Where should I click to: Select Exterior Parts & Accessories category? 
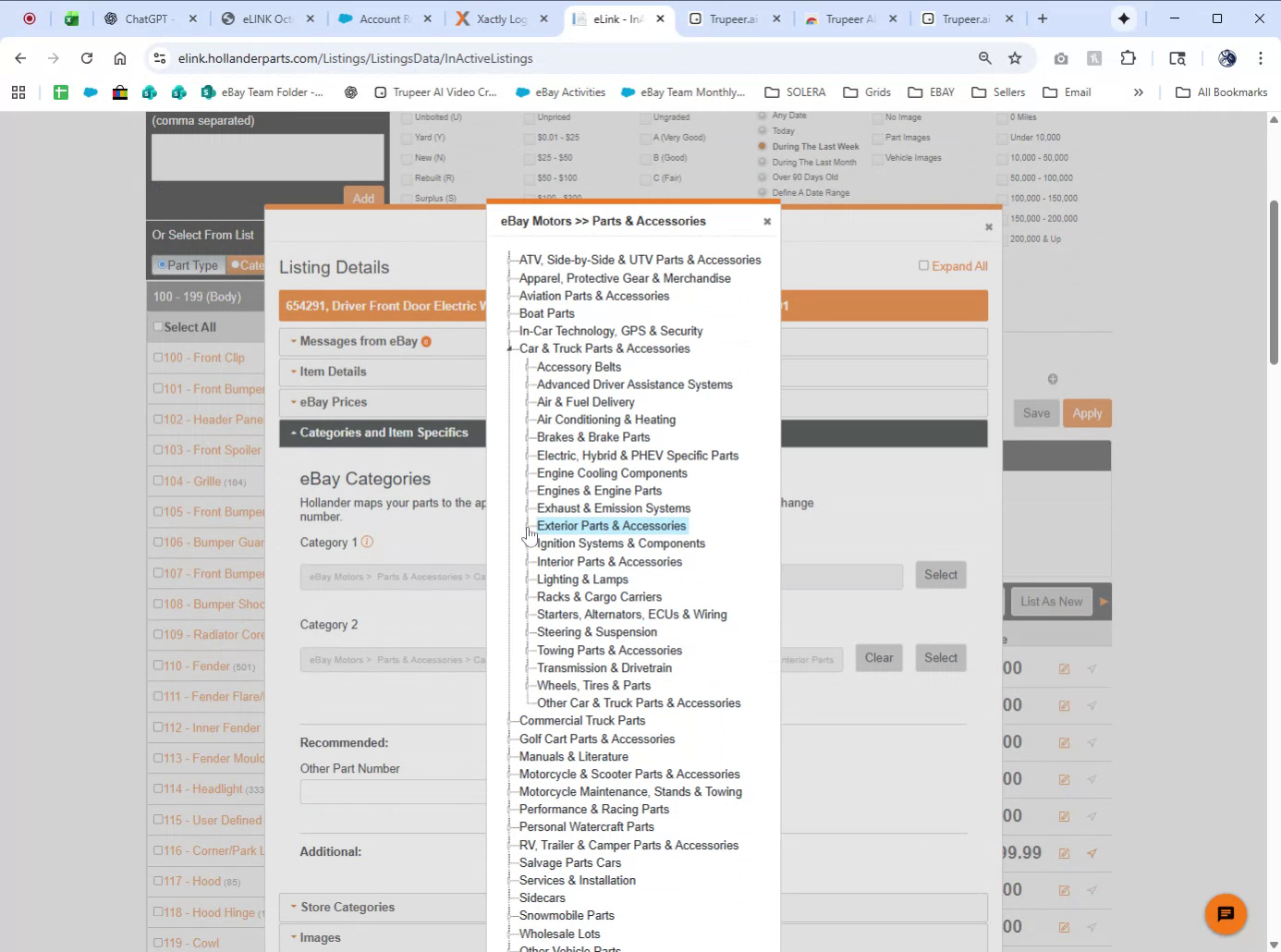point(612,526)
